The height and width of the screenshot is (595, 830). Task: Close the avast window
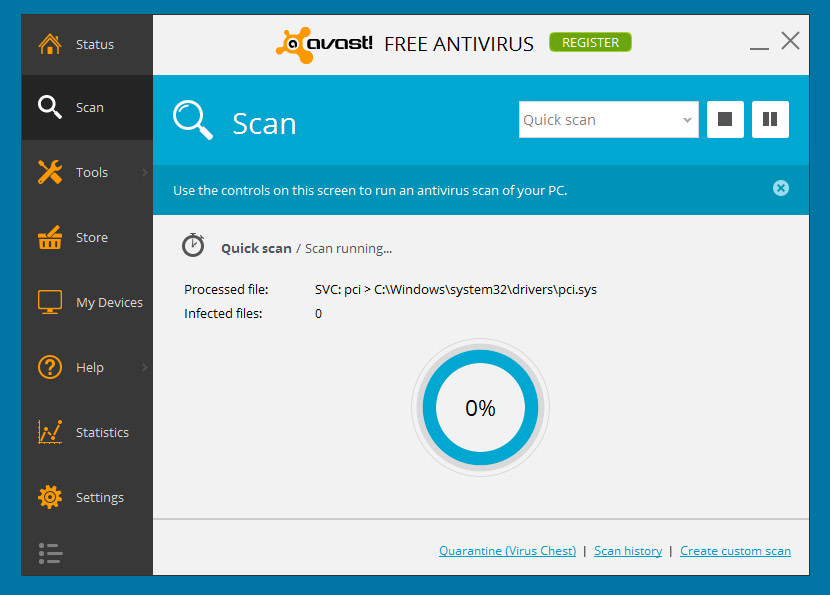point(790,40)
